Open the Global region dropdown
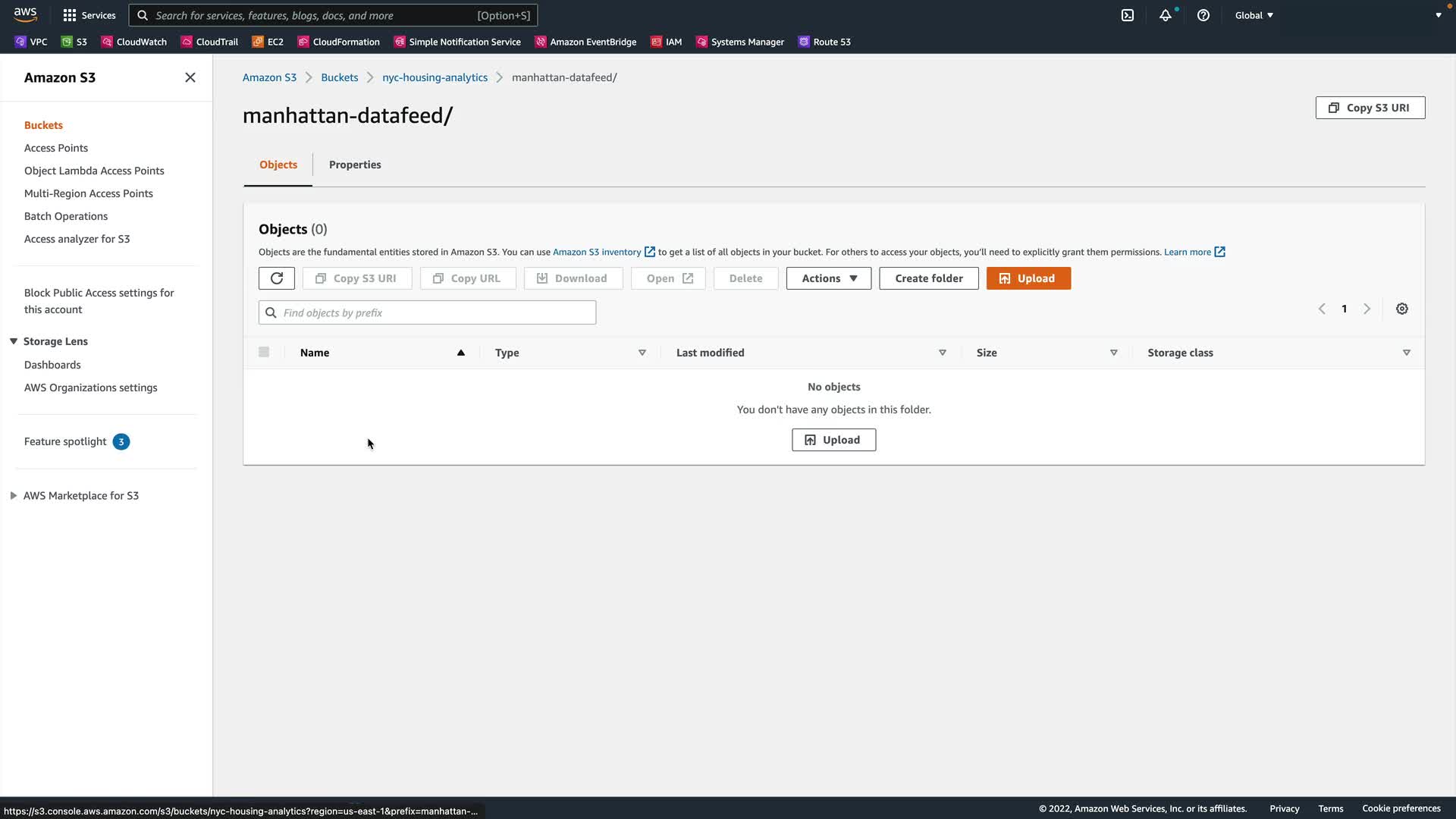 1254,15
